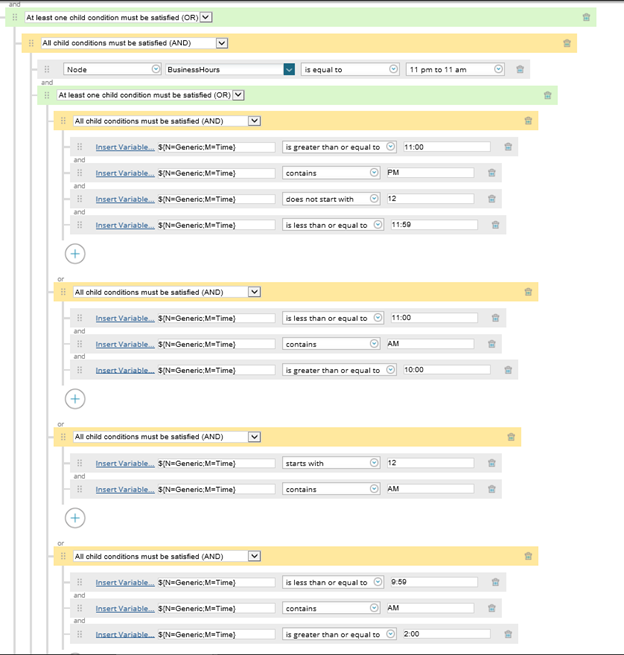Delete the 'starts with 12' condition row

click(492, 463)
